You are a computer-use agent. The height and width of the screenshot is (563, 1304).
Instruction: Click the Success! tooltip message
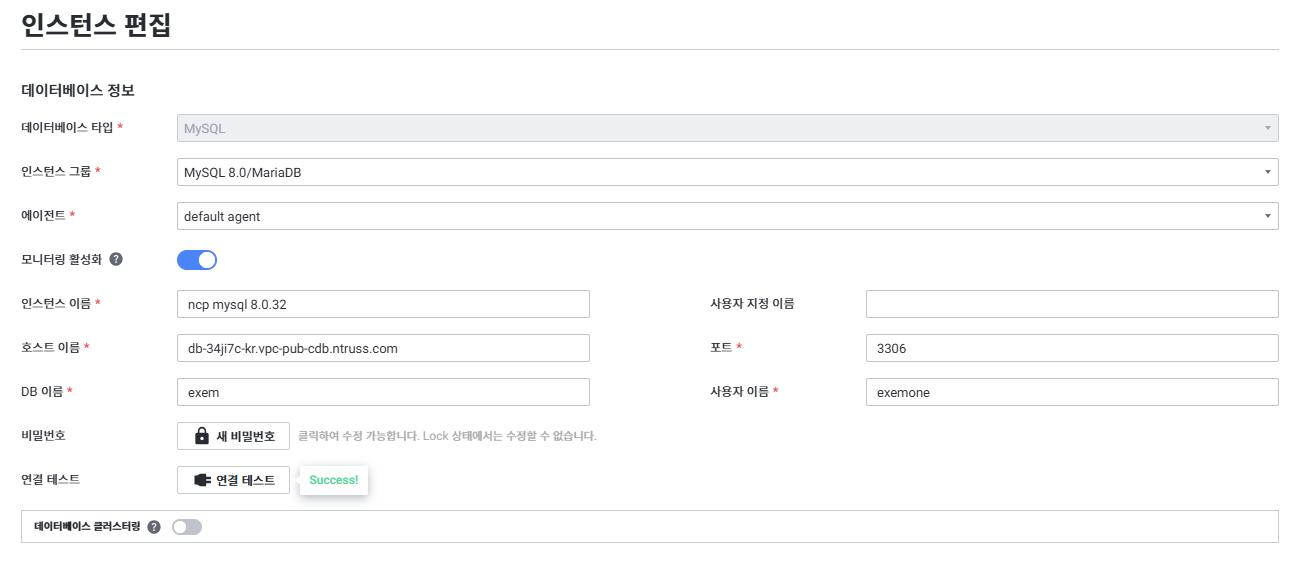[334, 480]
